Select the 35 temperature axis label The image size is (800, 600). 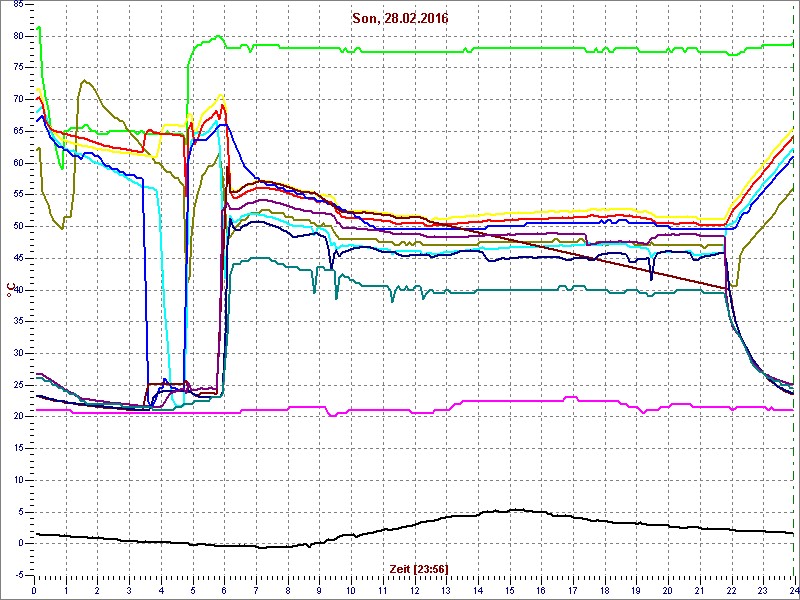click(18, 322)
